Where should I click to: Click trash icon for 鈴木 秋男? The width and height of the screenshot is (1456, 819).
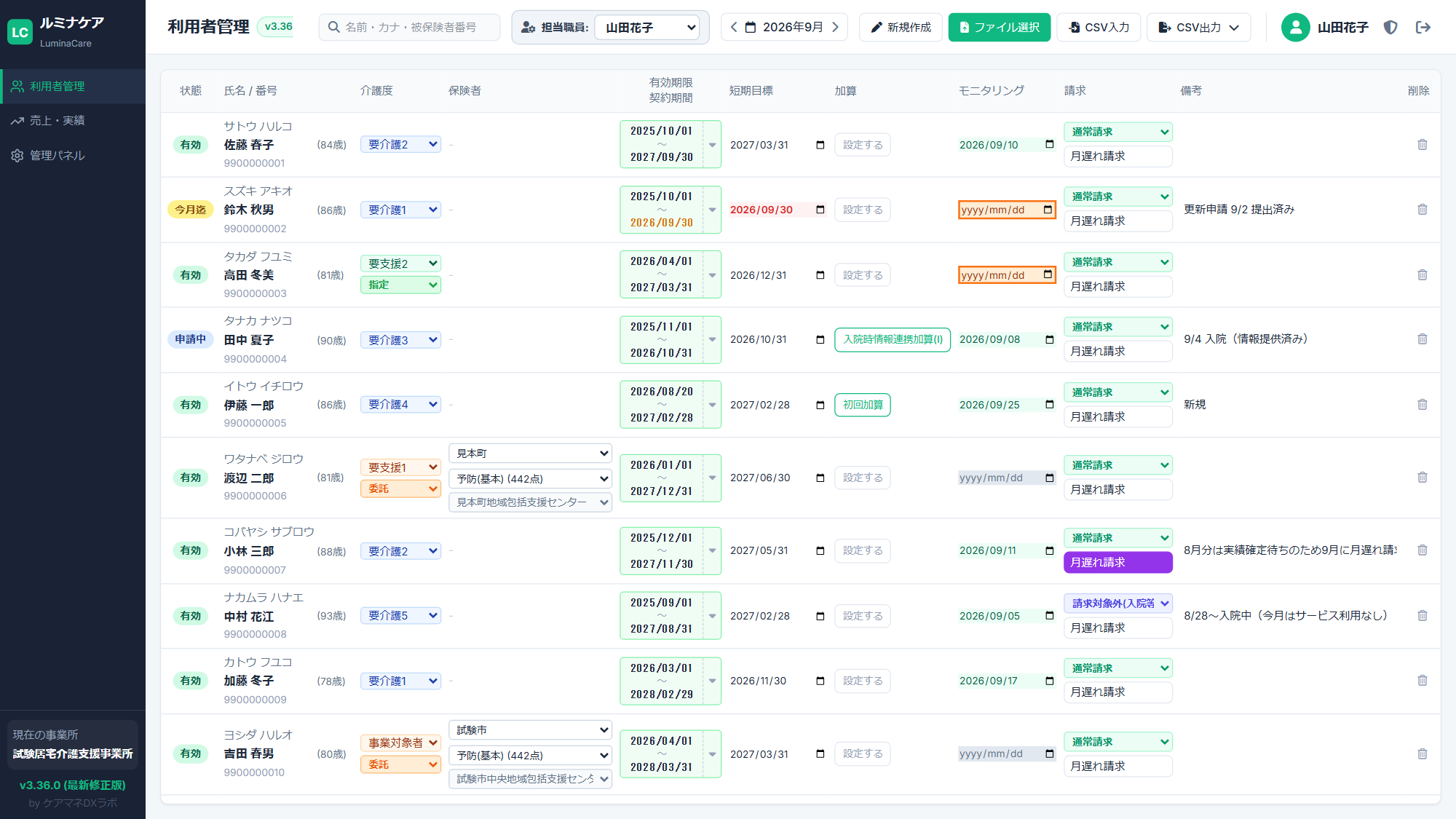click(x=1422, y=210)
